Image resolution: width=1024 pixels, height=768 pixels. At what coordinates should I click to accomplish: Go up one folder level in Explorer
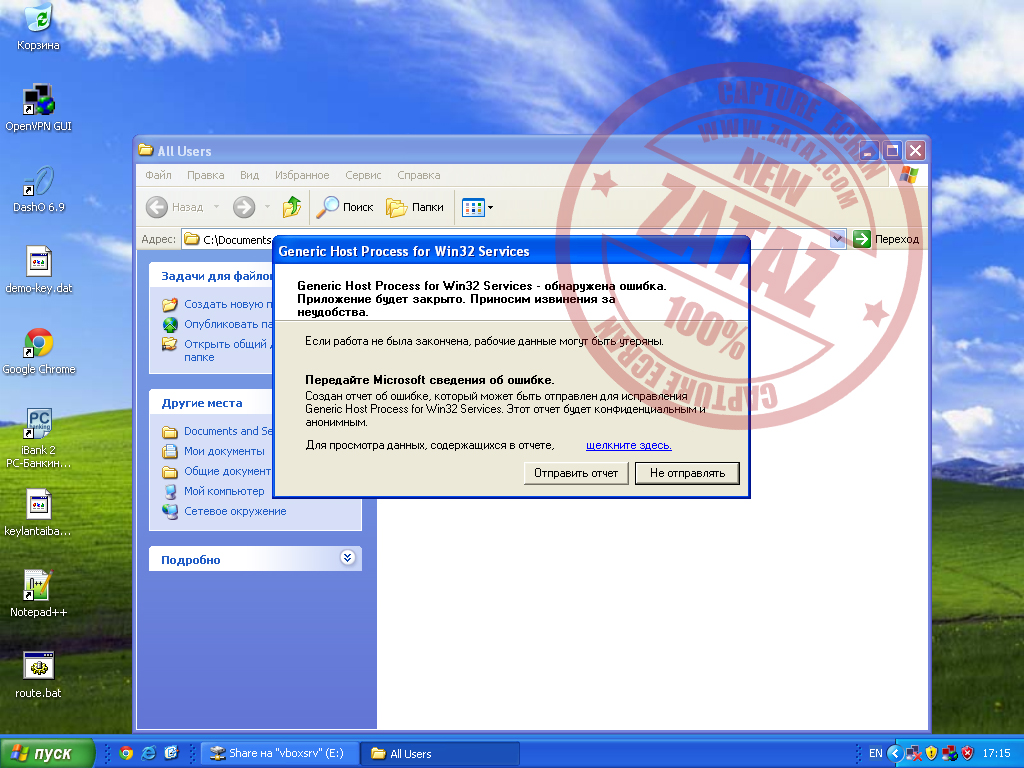coord(291,207)
